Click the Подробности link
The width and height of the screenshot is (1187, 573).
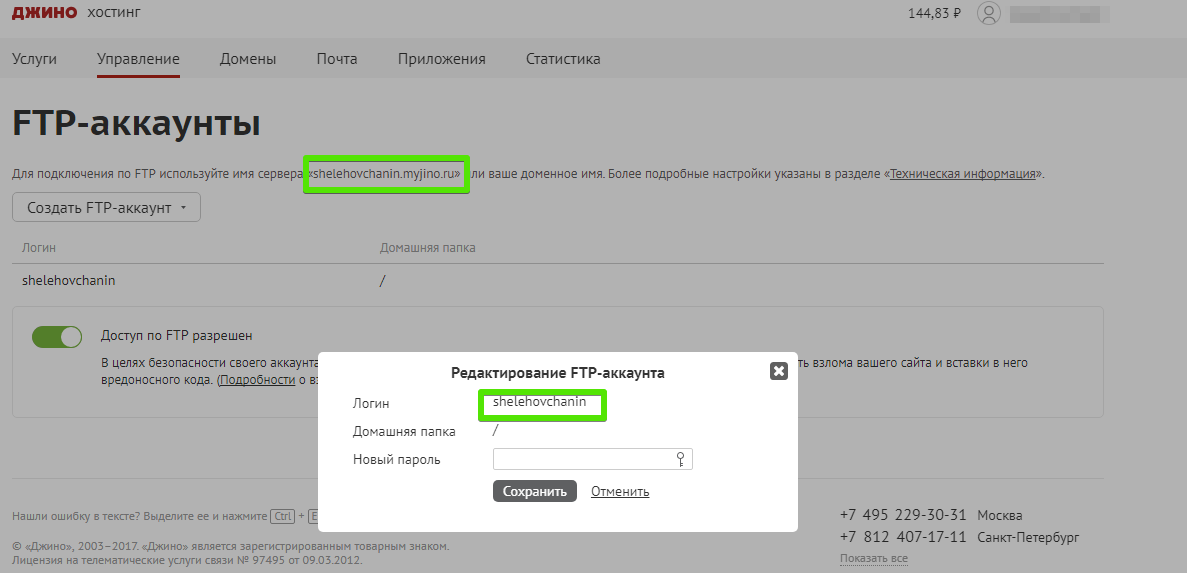[x=258, y=379]
